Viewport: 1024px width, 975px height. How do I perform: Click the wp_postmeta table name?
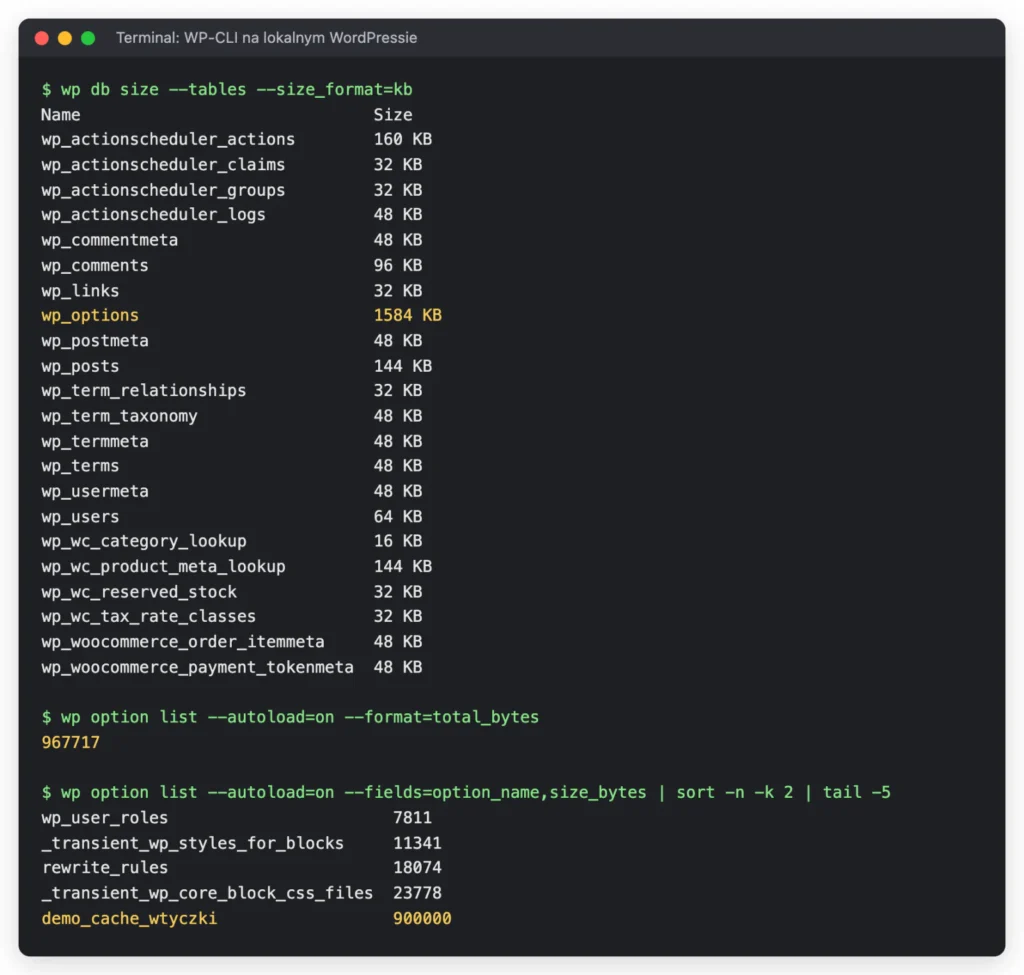point(95,341)
